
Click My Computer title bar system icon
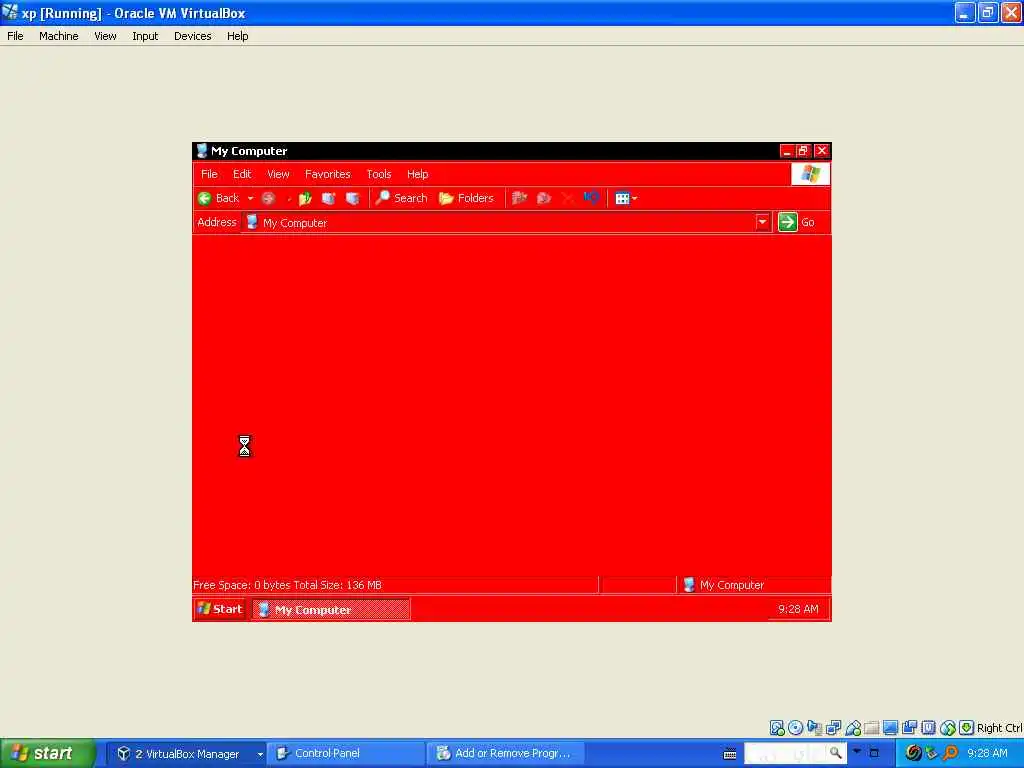click(x=201, y=151)
